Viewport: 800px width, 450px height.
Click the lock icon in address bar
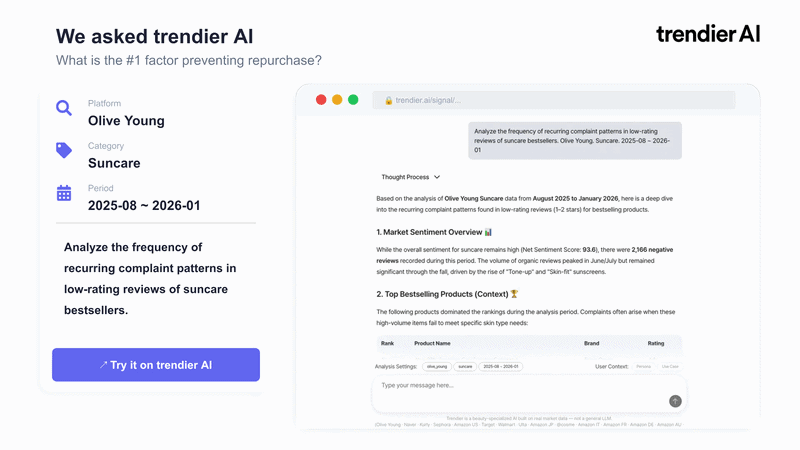tap(388, 100)
